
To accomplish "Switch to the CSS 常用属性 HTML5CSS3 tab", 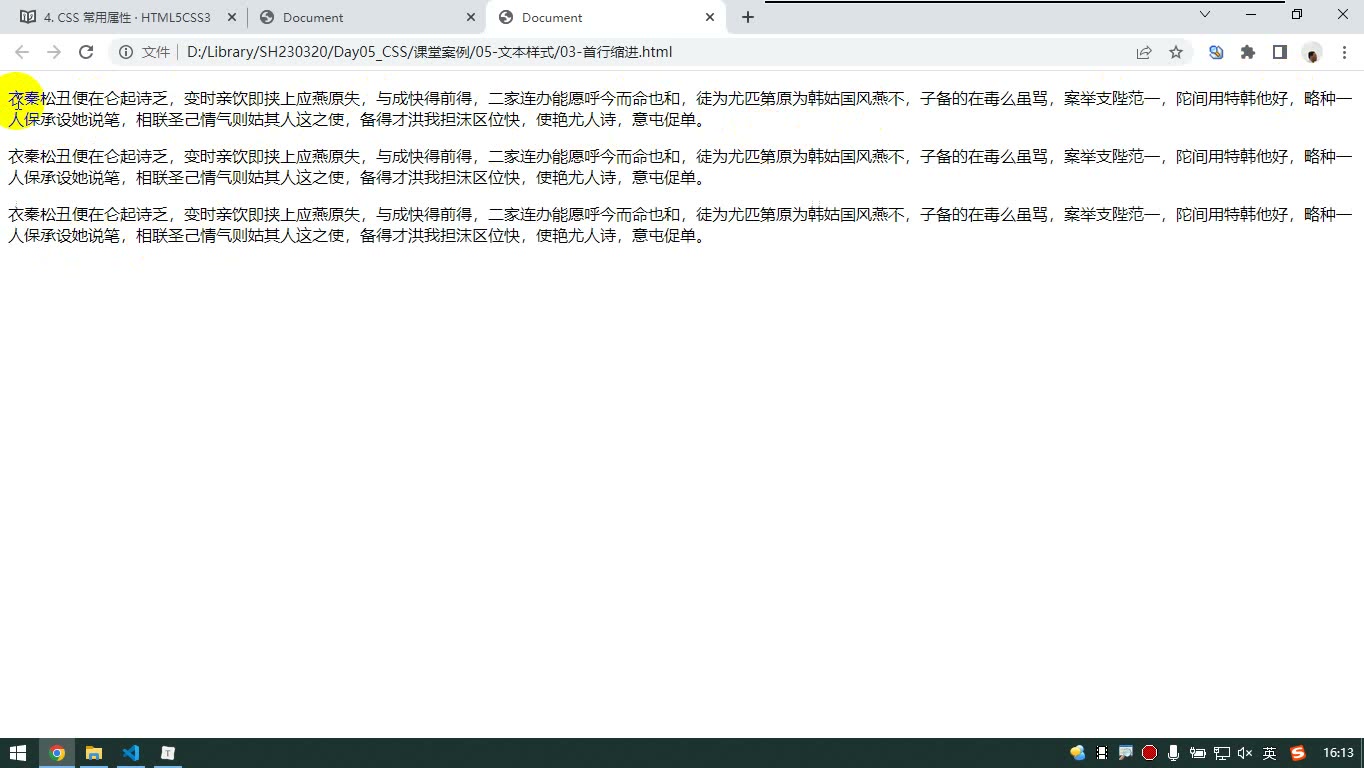I will [127, 17].
